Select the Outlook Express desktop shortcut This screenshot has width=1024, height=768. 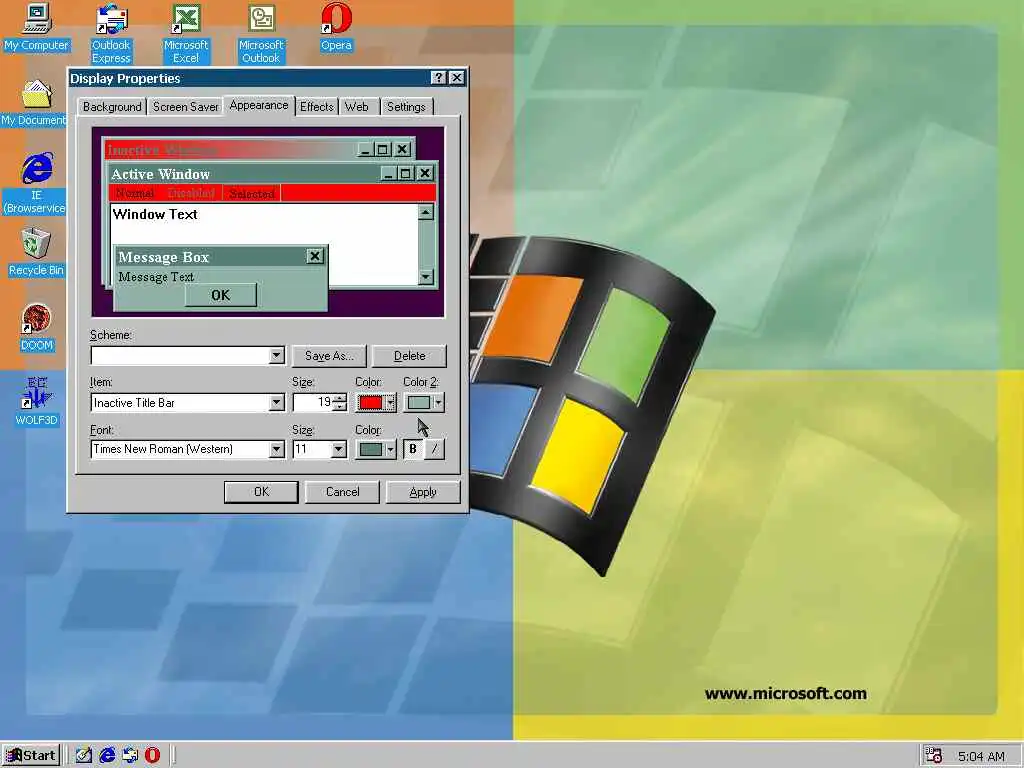tap(111, 34)
